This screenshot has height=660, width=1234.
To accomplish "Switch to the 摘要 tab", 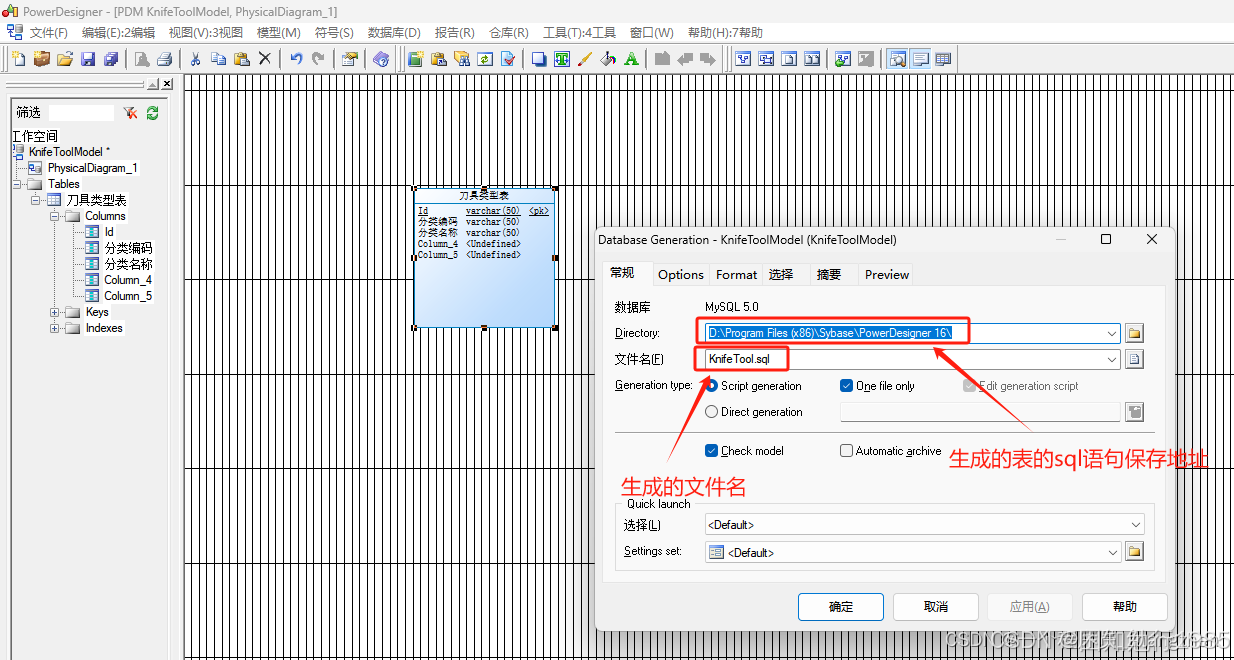I will [829, 274].
